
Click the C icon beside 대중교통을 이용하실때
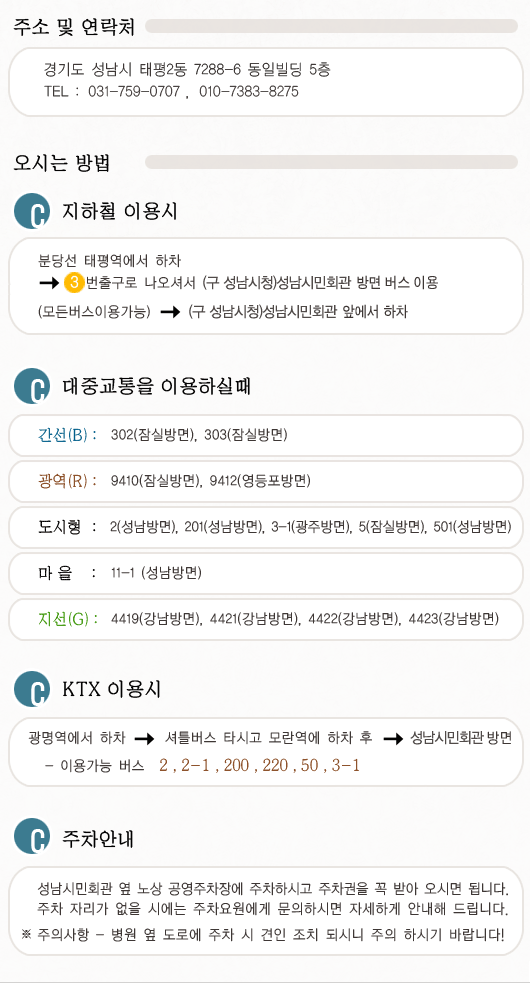(32, 386)
